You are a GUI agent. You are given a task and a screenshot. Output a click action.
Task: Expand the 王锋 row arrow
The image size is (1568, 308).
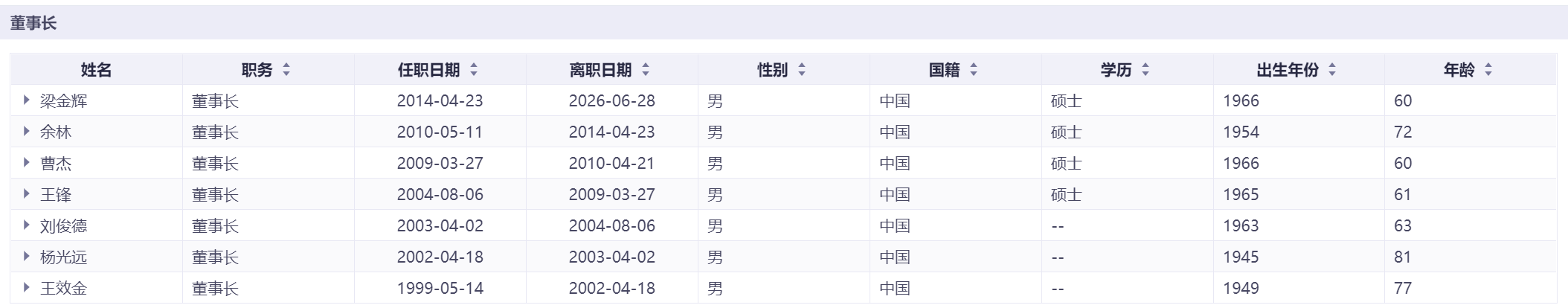pyautogui.click(x=27, y=194)
